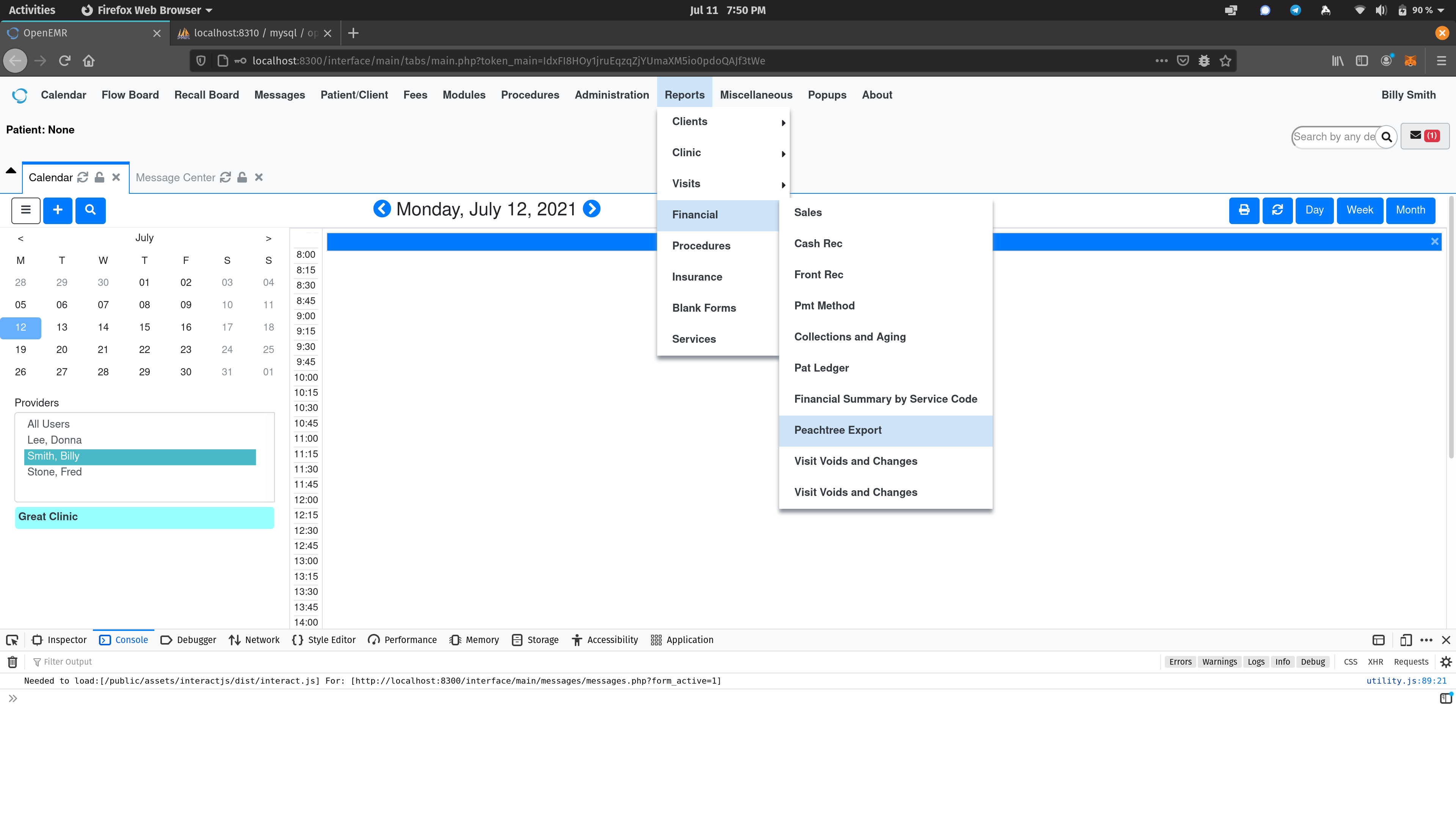Toggle the Errors log filter

click(1180, 661)
